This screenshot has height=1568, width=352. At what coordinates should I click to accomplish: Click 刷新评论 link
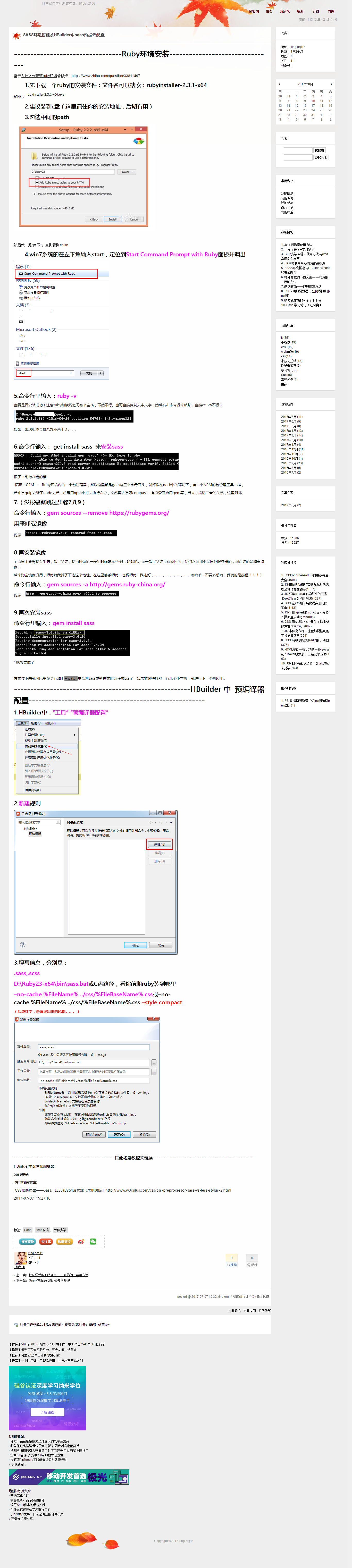pyautogui.click(x=234, y=1311)
